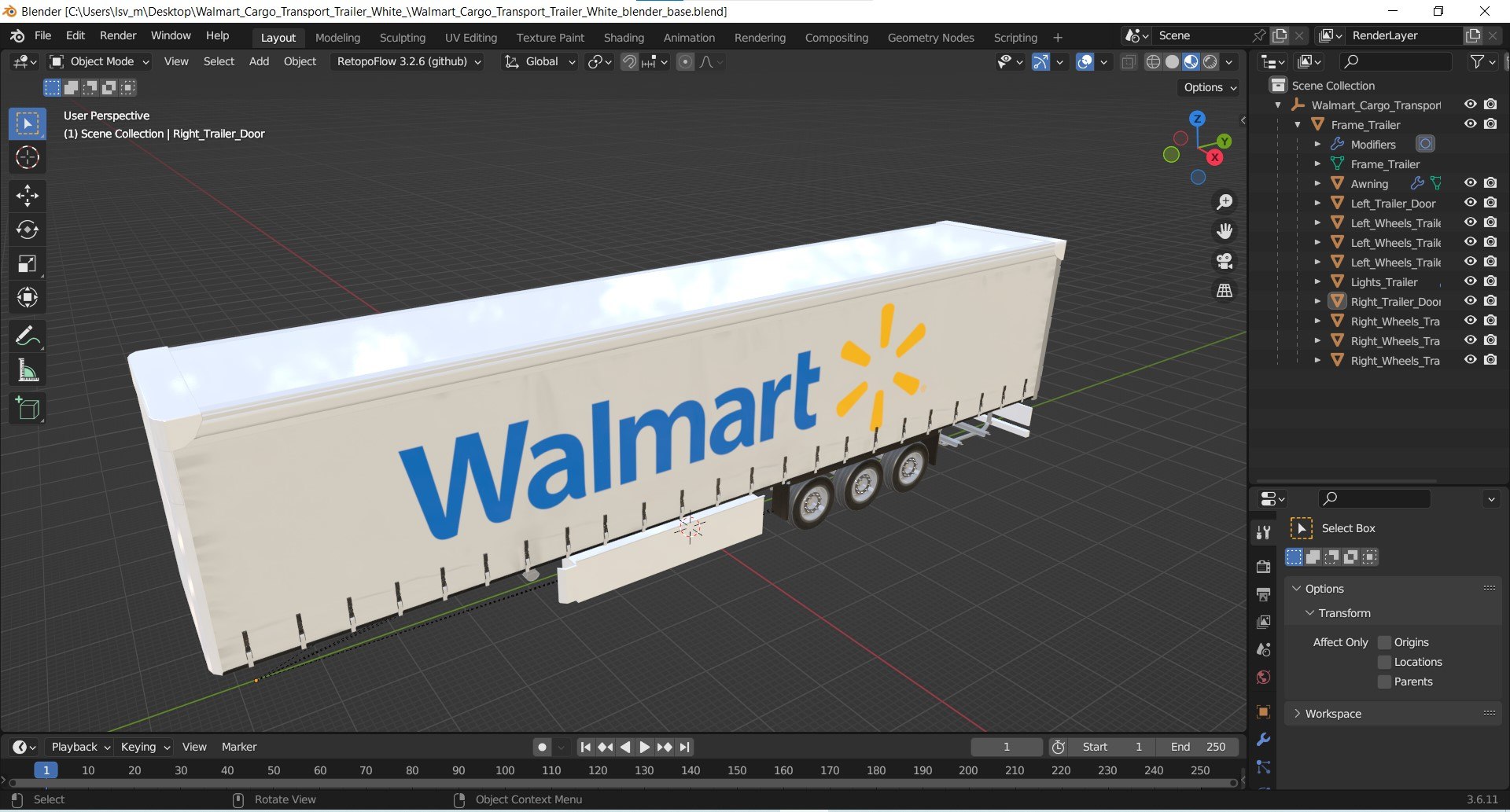Activate the Move tool
The image size is (1510, 812).
click(x=28, y=195)
